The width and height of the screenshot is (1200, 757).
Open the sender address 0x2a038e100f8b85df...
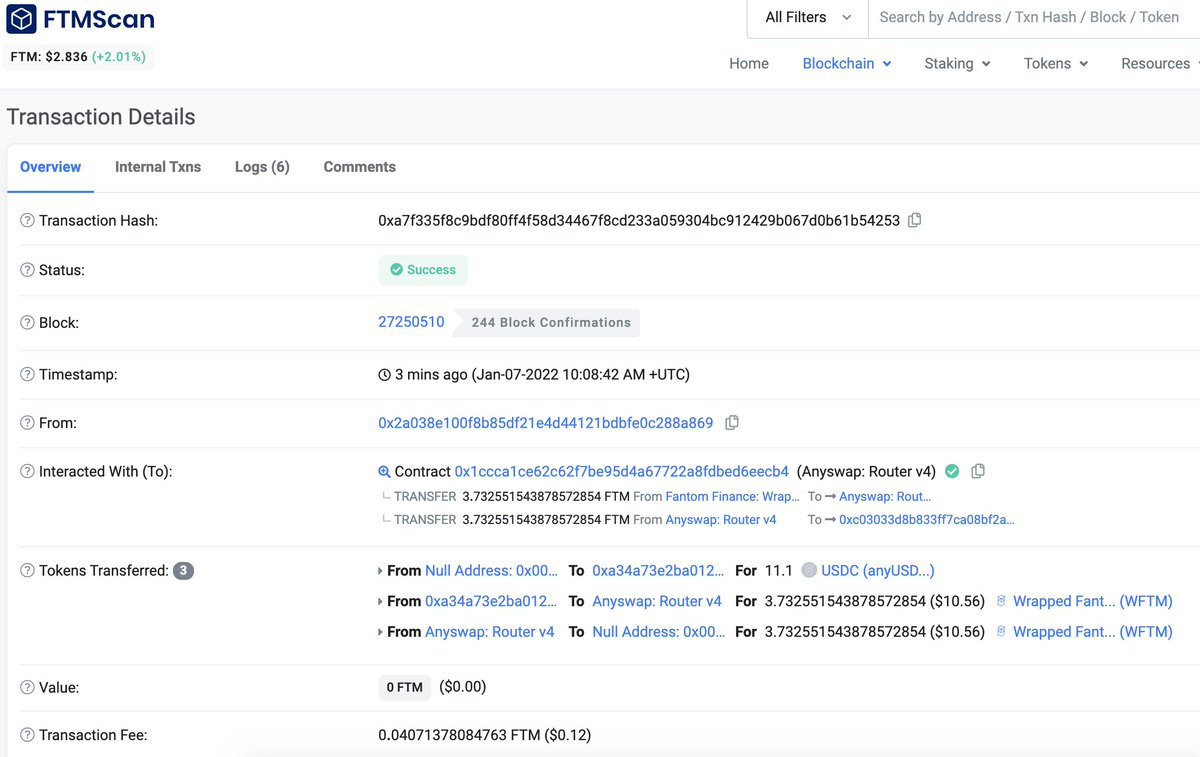point(546,423)
